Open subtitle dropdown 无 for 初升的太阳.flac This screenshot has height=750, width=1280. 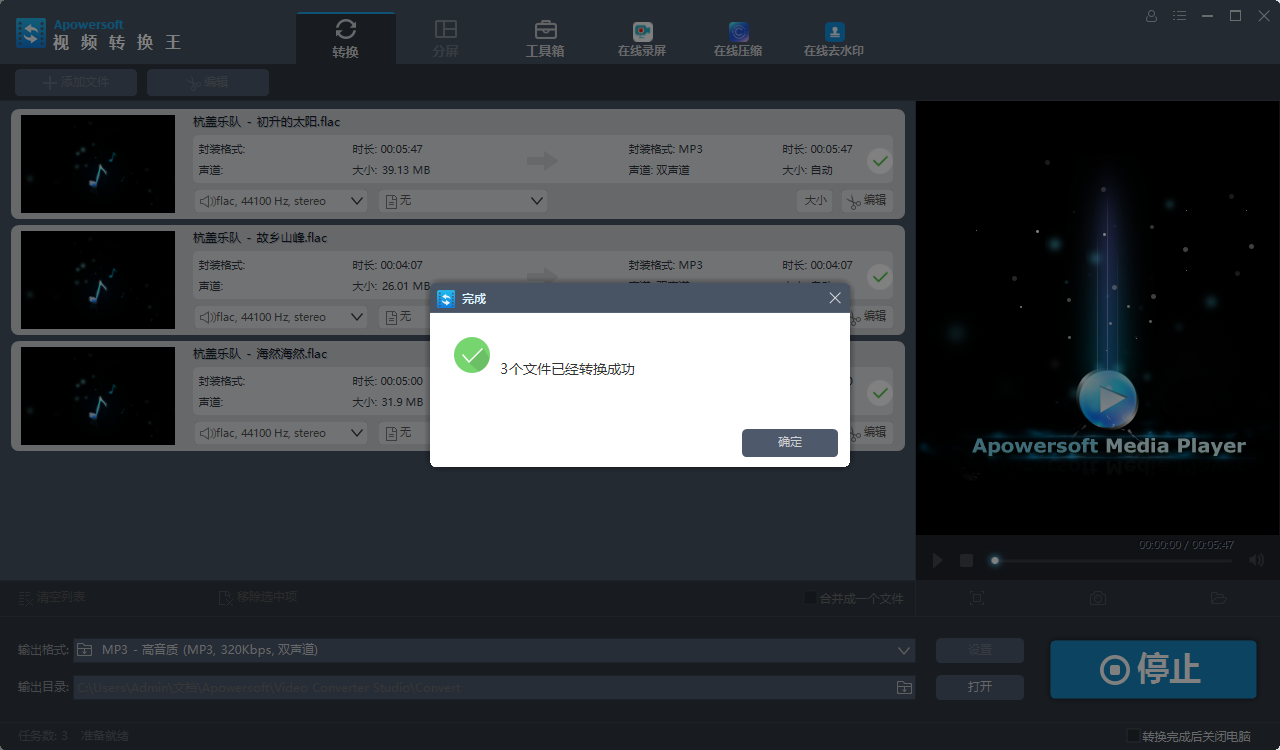464,201
